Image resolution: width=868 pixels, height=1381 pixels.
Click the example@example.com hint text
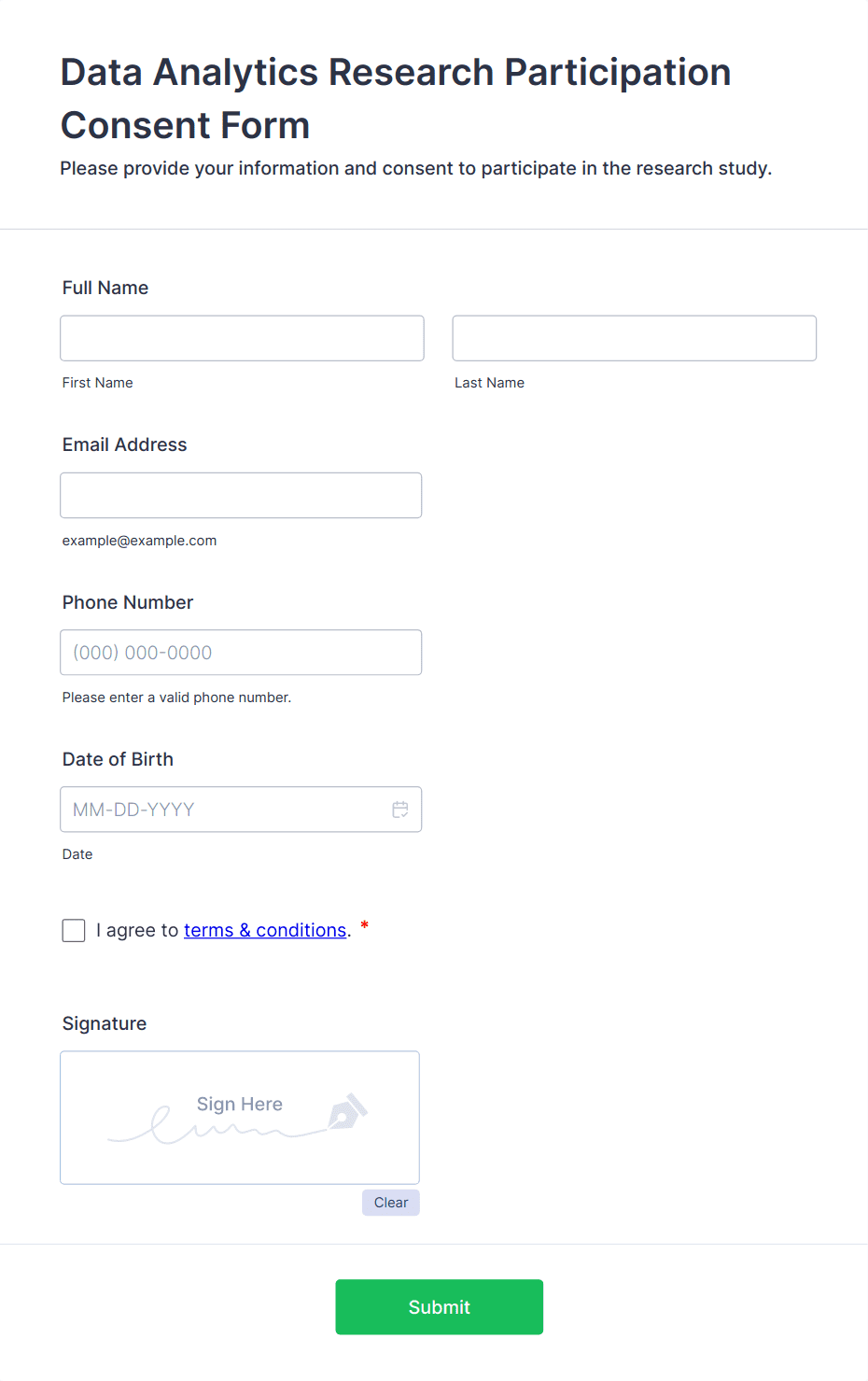(140, 541)
